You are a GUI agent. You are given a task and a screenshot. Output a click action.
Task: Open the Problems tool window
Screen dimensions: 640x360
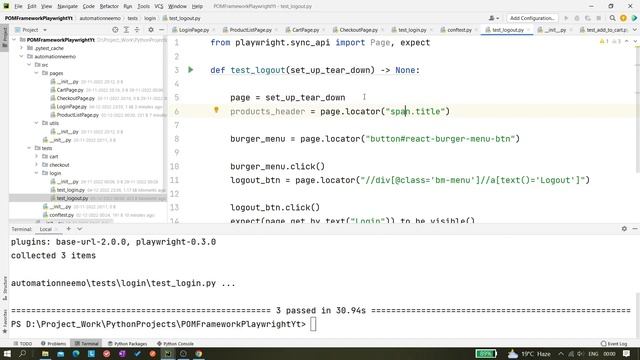pos(53,344)
